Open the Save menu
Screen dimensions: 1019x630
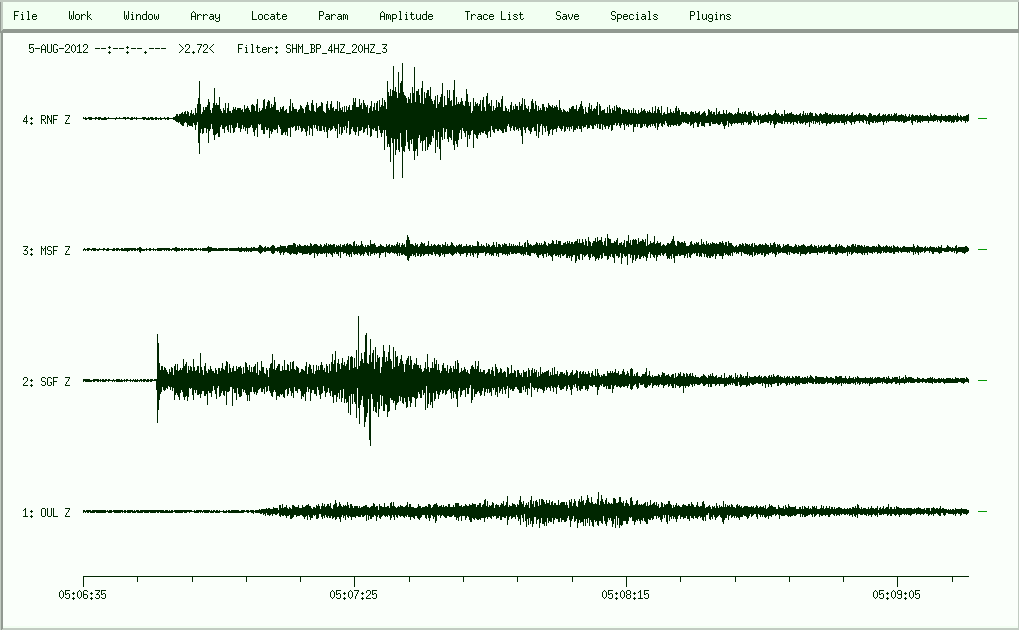pos(567,16)
